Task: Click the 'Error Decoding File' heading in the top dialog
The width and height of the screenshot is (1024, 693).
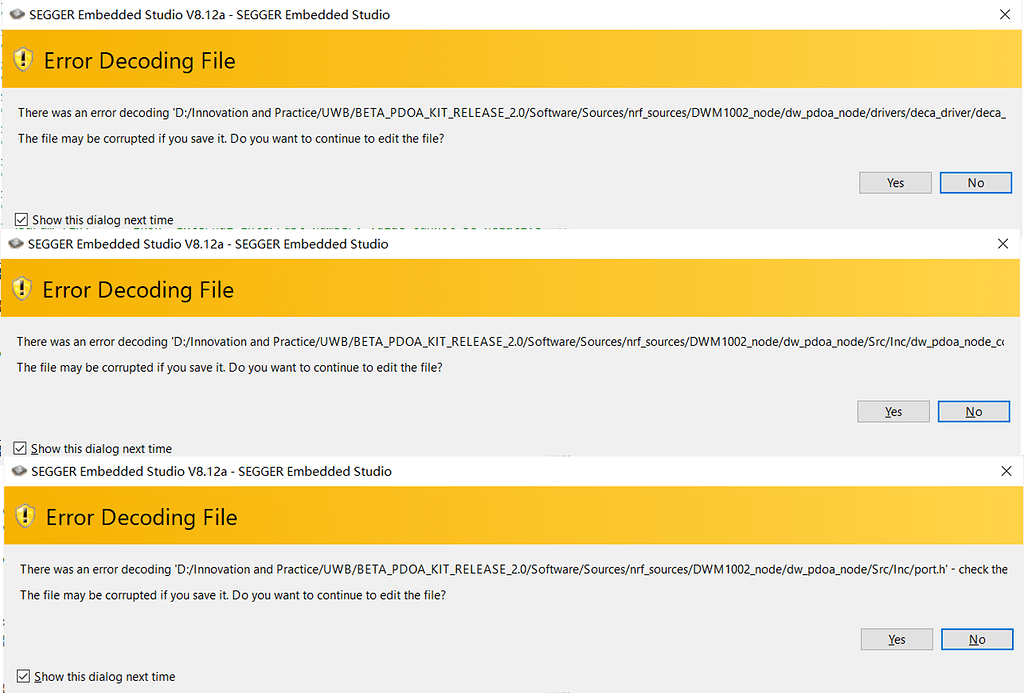Action: point(139,61)
